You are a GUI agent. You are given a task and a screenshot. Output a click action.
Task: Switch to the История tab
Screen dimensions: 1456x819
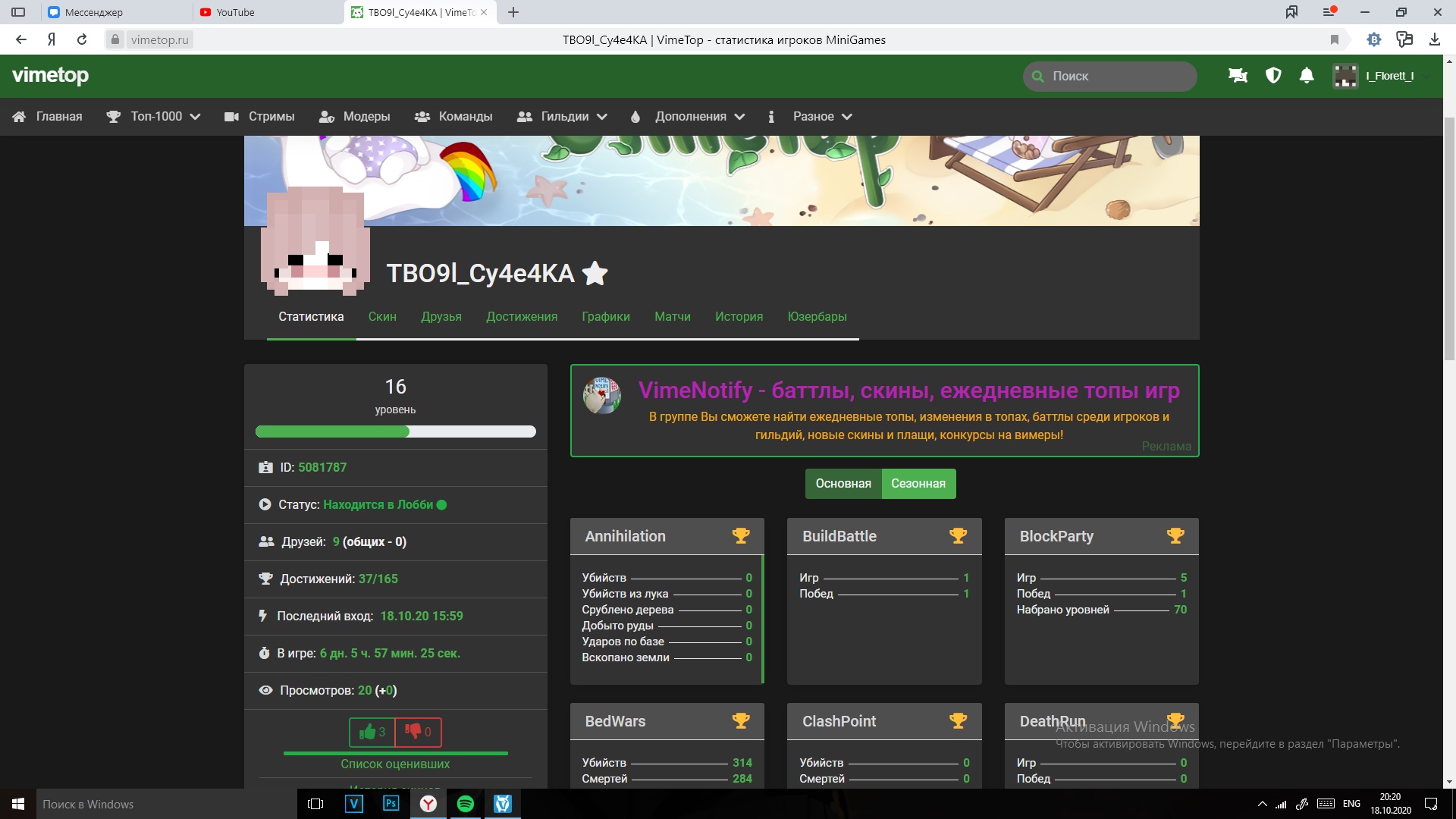click(739, 316)
